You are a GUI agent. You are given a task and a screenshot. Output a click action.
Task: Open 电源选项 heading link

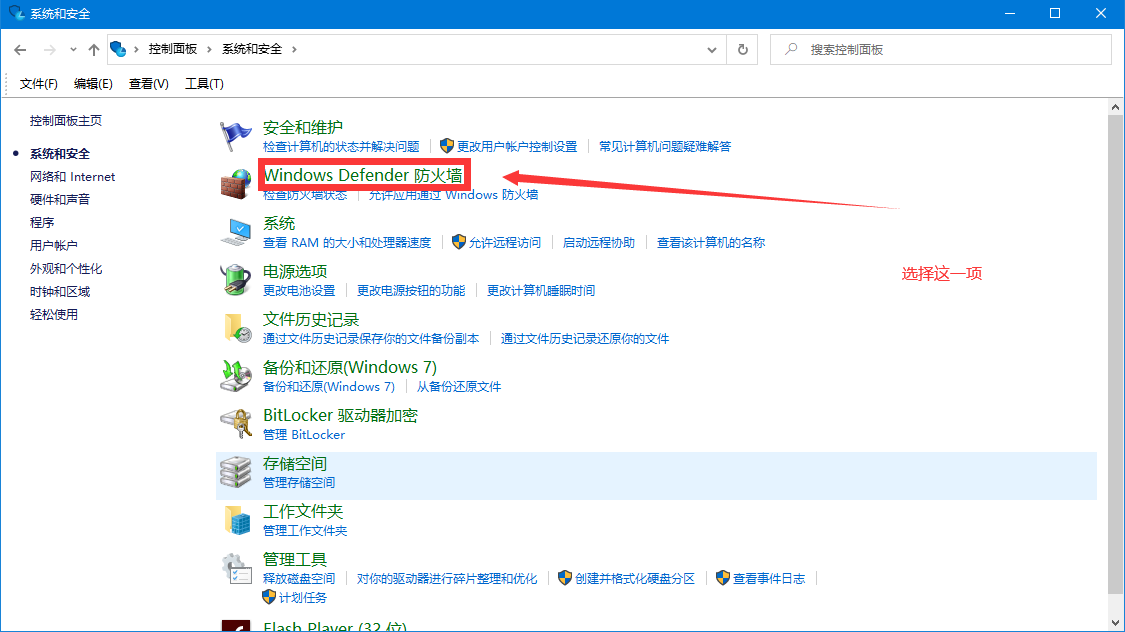[295, 271]
